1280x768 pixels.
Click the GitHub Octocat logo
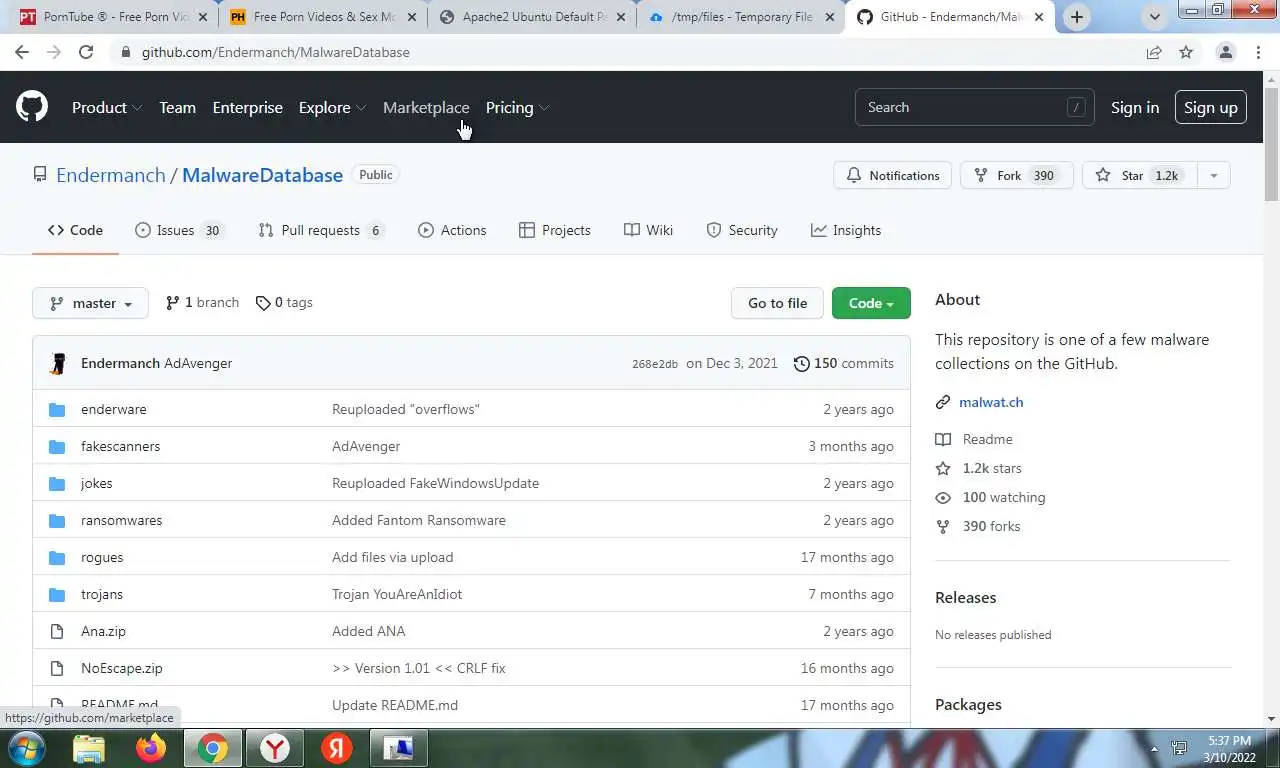click(x=32, y=107)
